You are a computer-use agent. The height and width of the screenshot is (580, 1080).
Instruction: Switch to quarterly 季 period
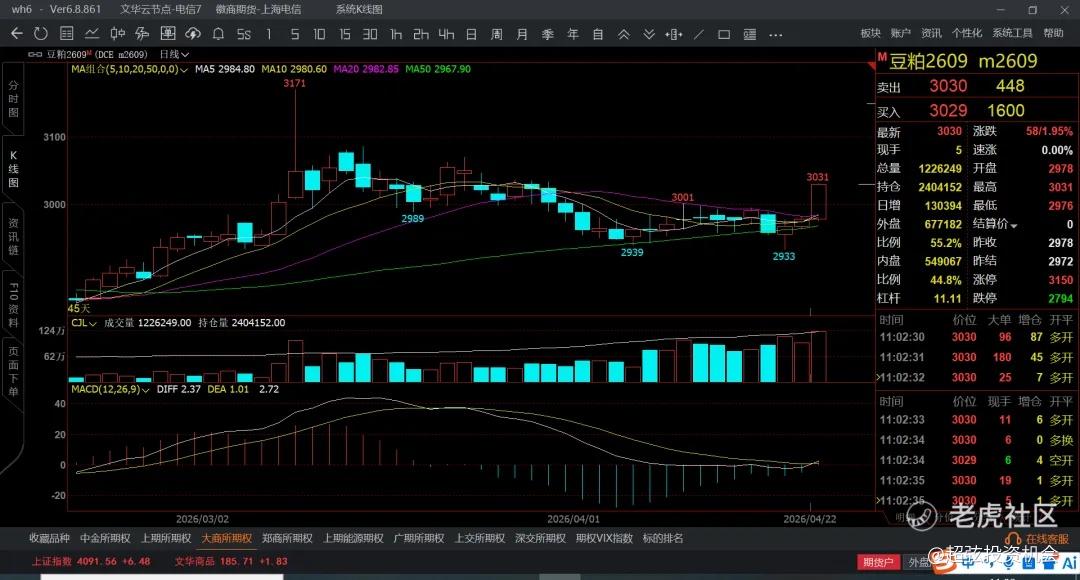pos(548,34)
